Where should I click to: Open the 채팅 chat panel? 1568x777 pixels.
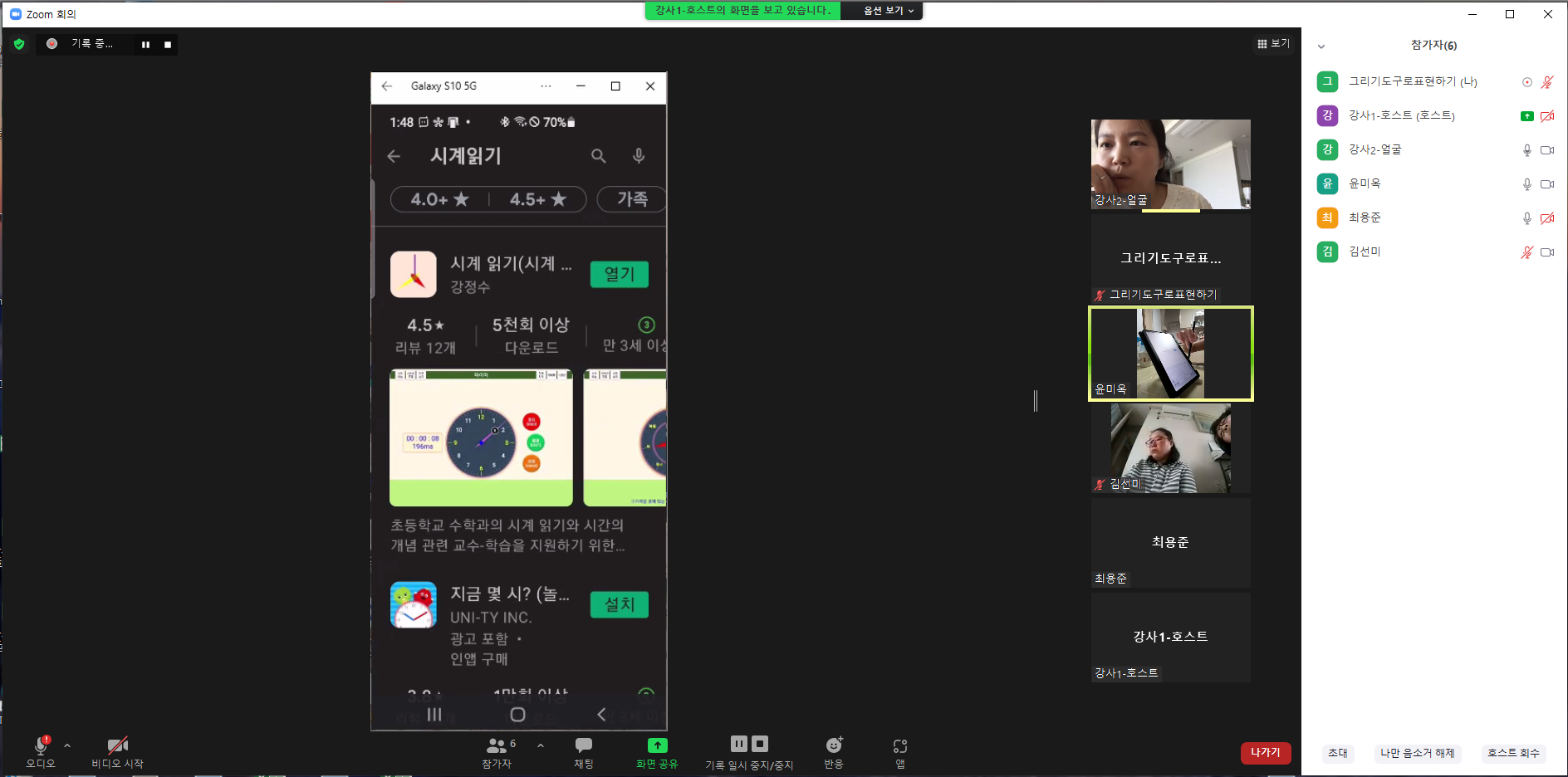(x=584, y=751)
